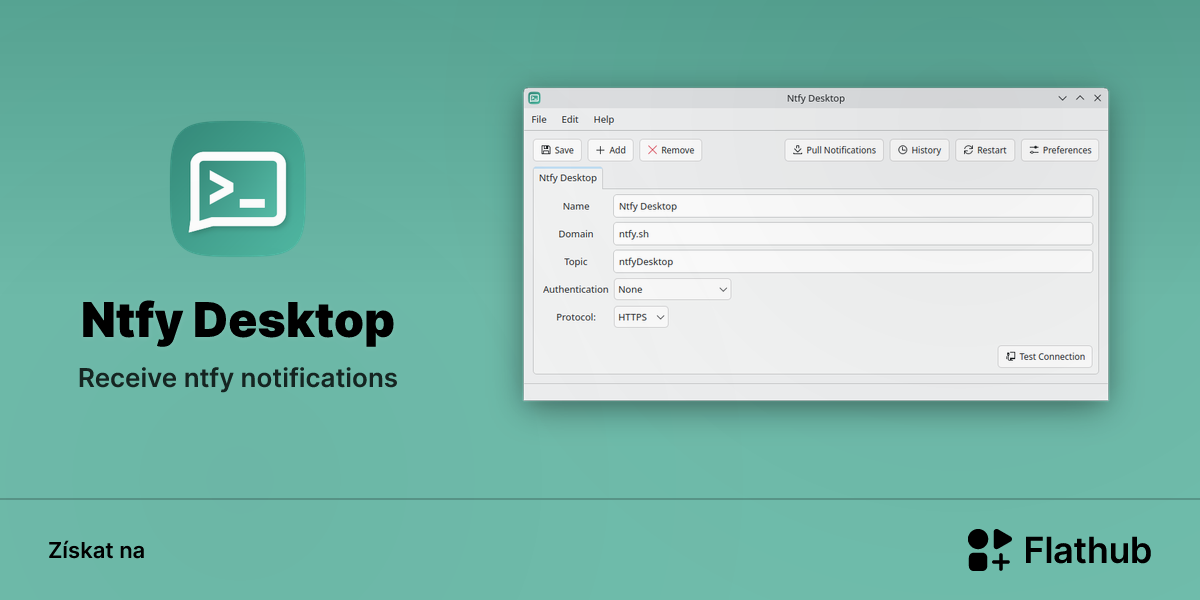The image size is (1200, 600).
Task: Minimize the Ntfy Desktop window
Action: (1063, 98)
